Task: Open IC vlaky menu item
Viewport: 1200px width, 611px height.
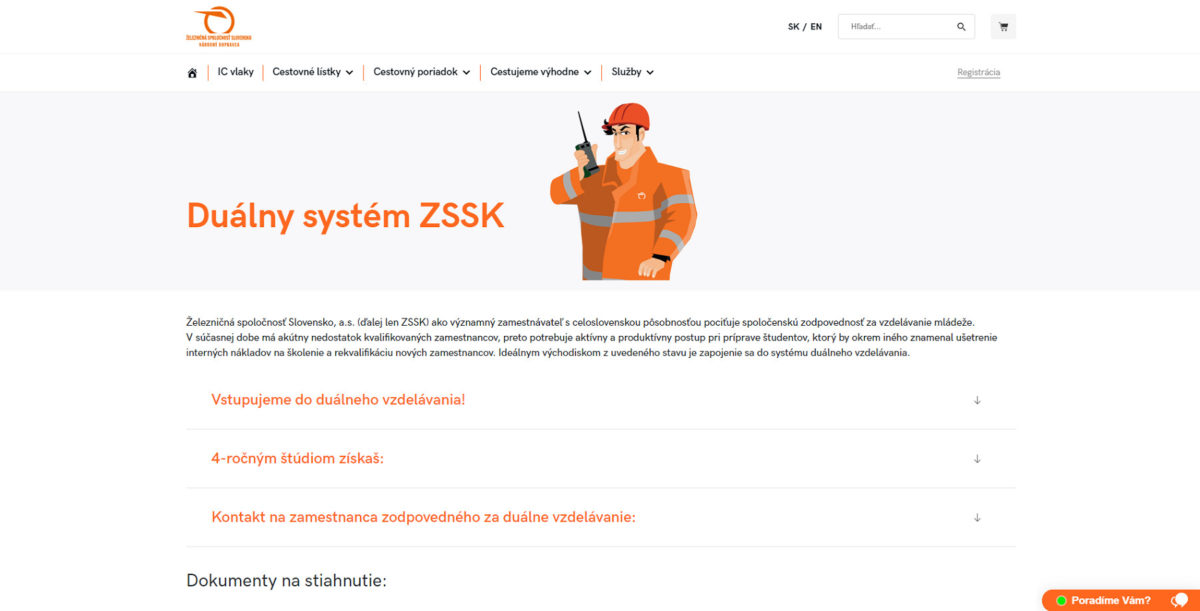Action: 236,72
